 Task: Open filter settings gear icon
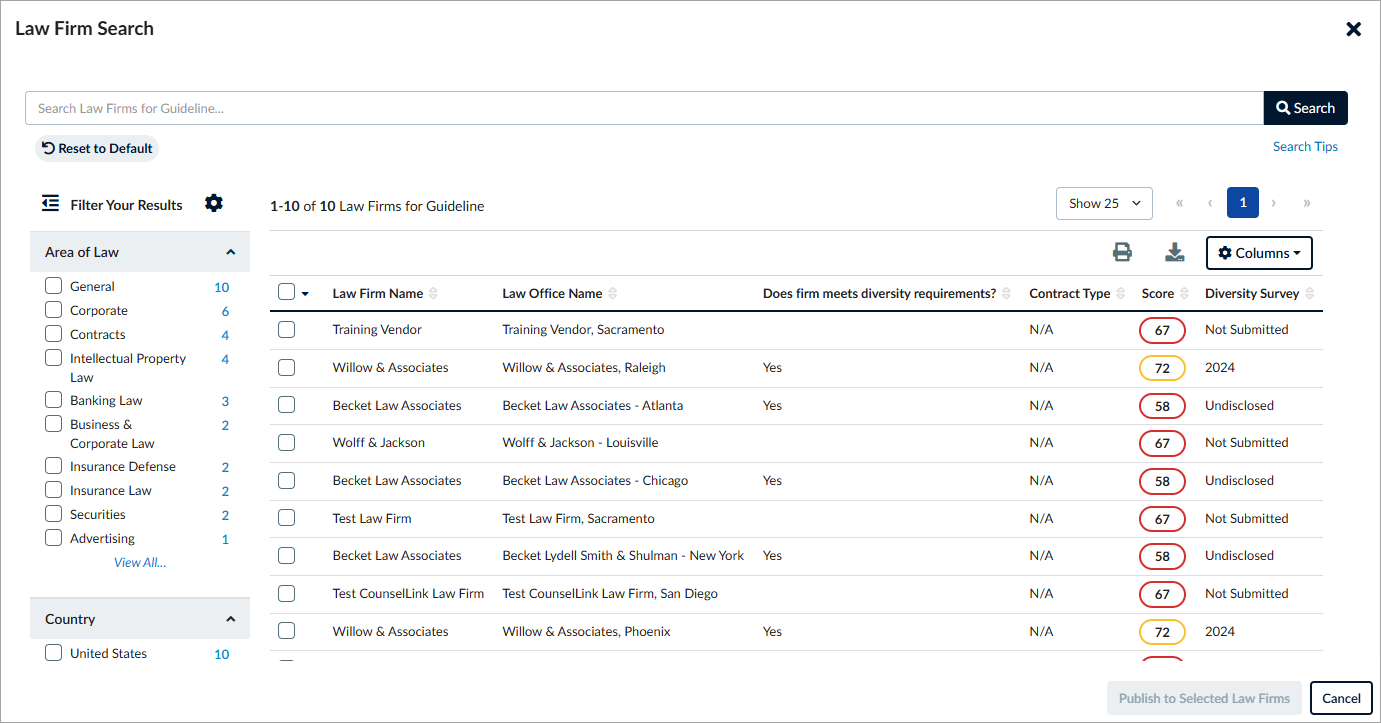tap(214, 203)
